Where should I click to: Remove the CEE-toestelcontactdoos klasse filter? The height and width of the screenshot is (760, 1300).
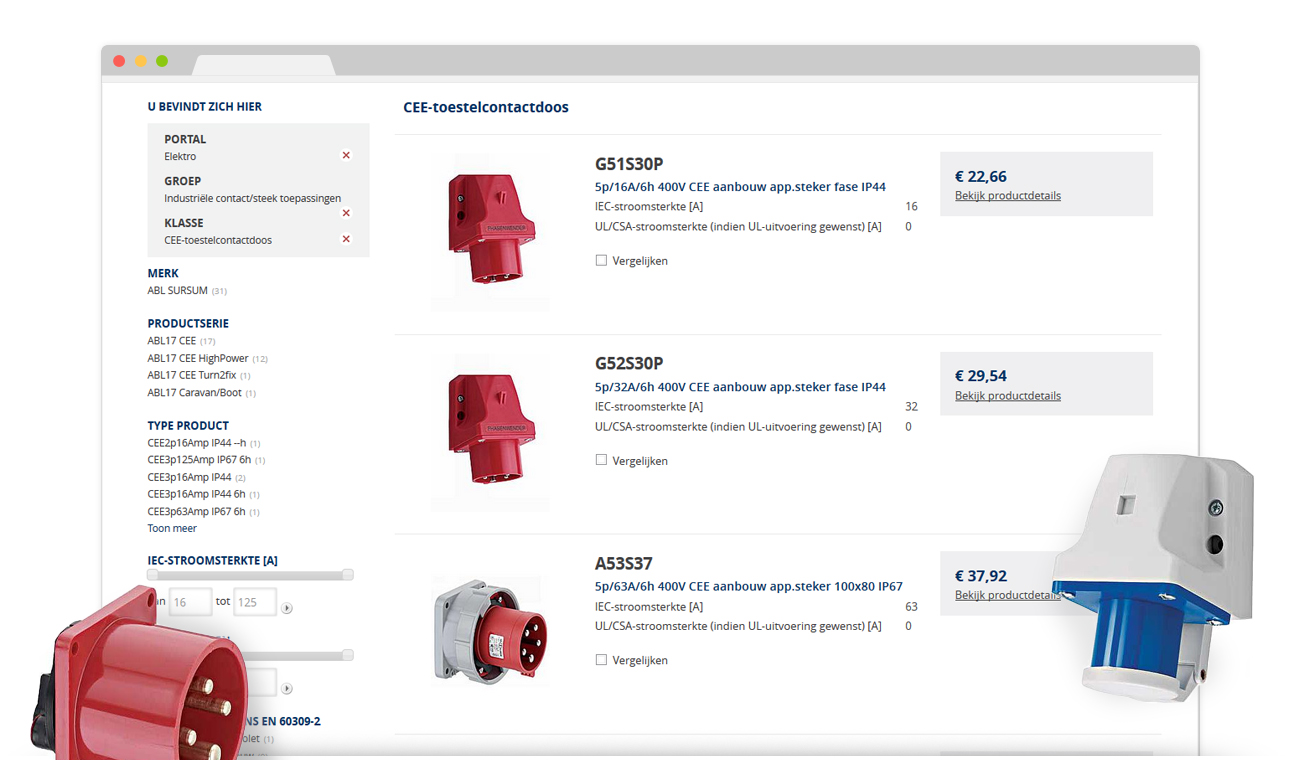346,239
